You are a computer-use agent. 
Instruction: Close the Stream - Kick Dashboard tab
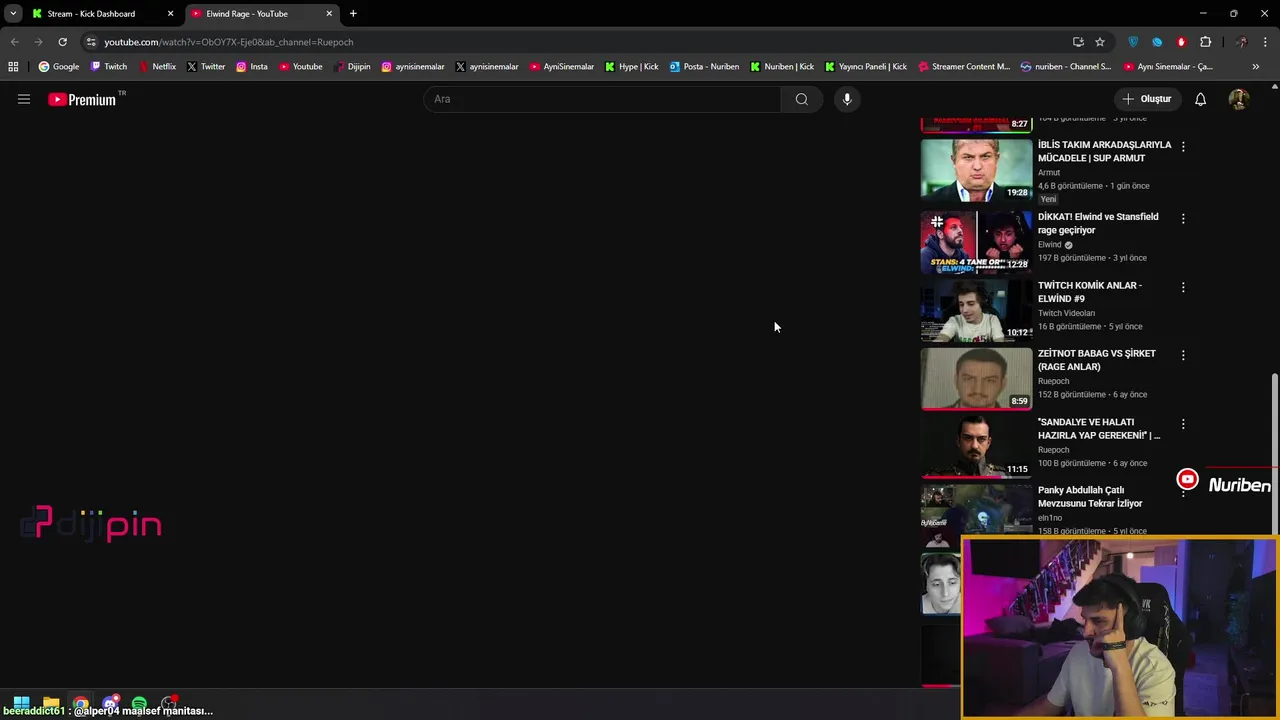point(170,14)
